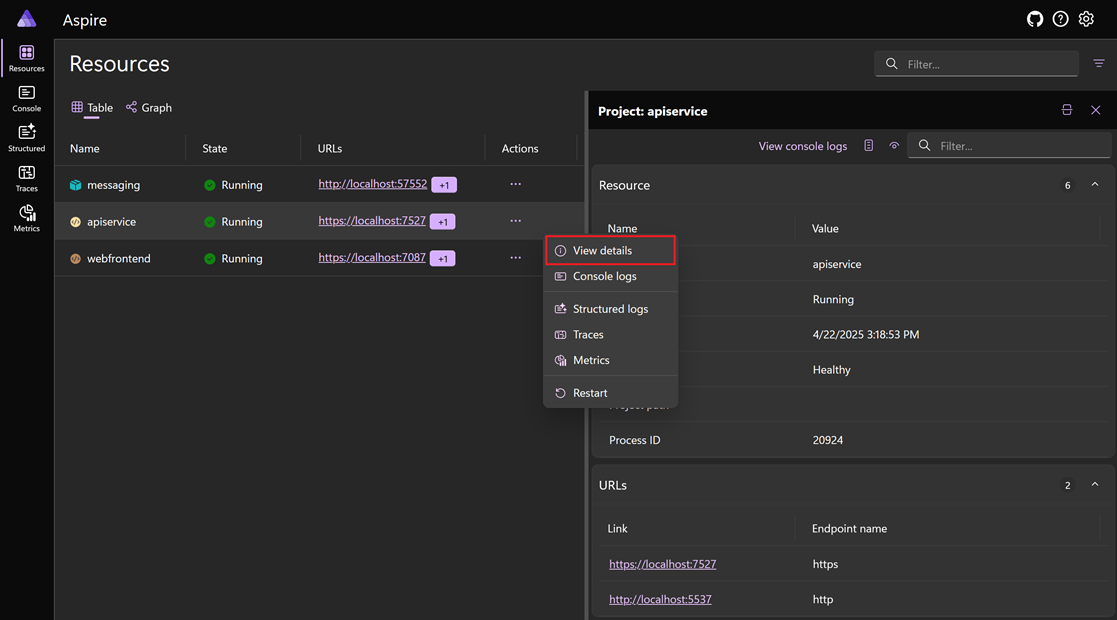Open https://localhost:7087 link
1117x620 pixels.
(x=372, y=258)
